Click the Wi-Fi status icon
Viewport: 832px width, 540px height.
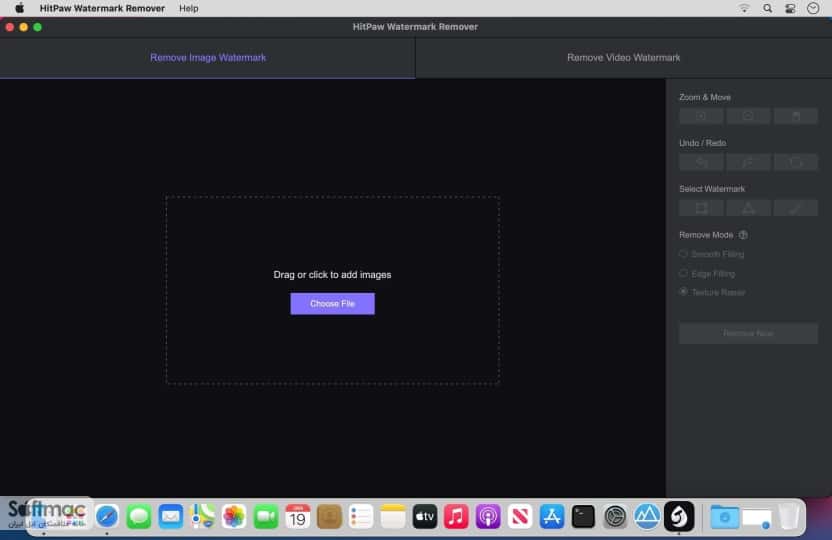point(744,8)
